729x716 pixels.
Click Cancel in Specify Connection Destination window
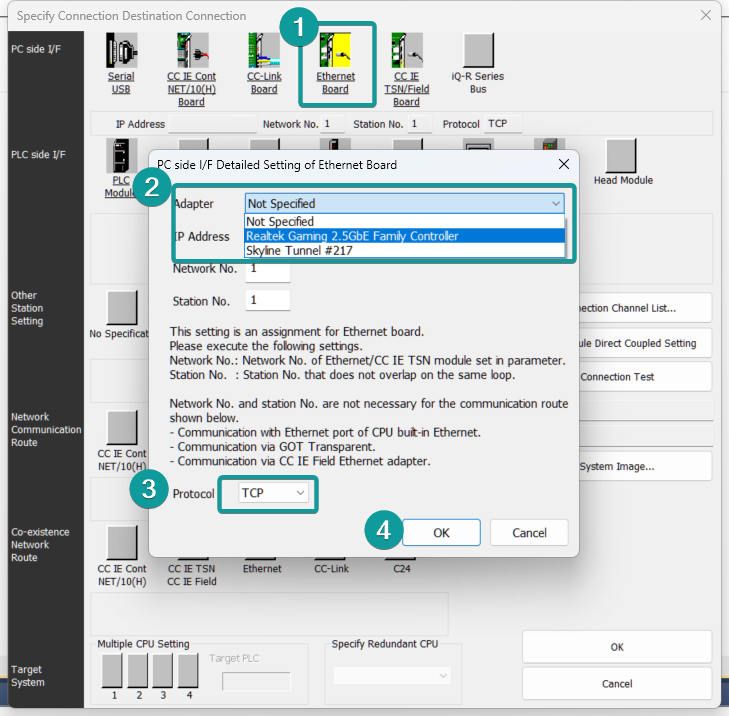coord(617,684)
